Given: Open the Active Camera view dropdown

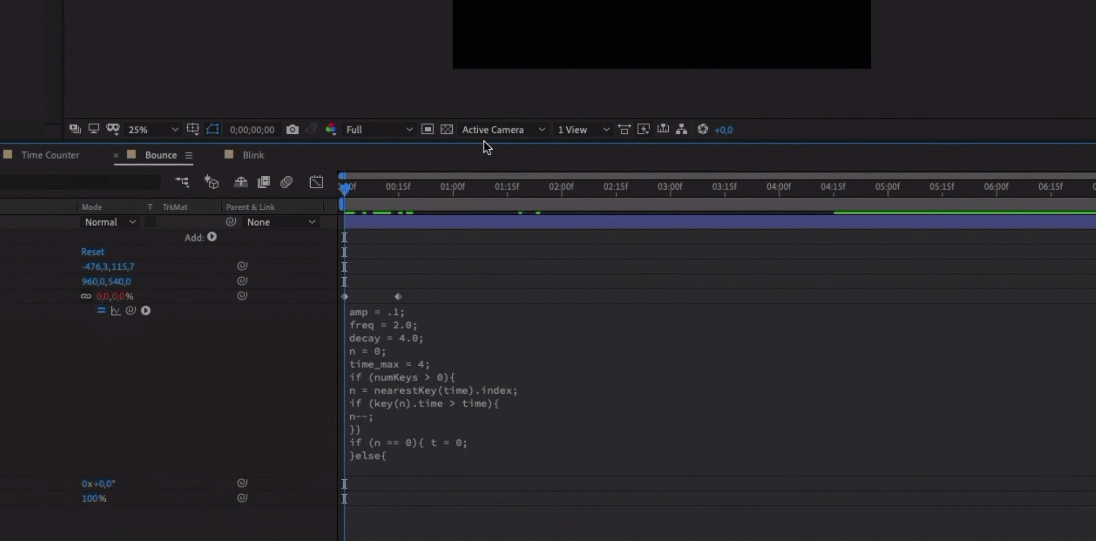Looking at the screenshot, I should (503, 130).
